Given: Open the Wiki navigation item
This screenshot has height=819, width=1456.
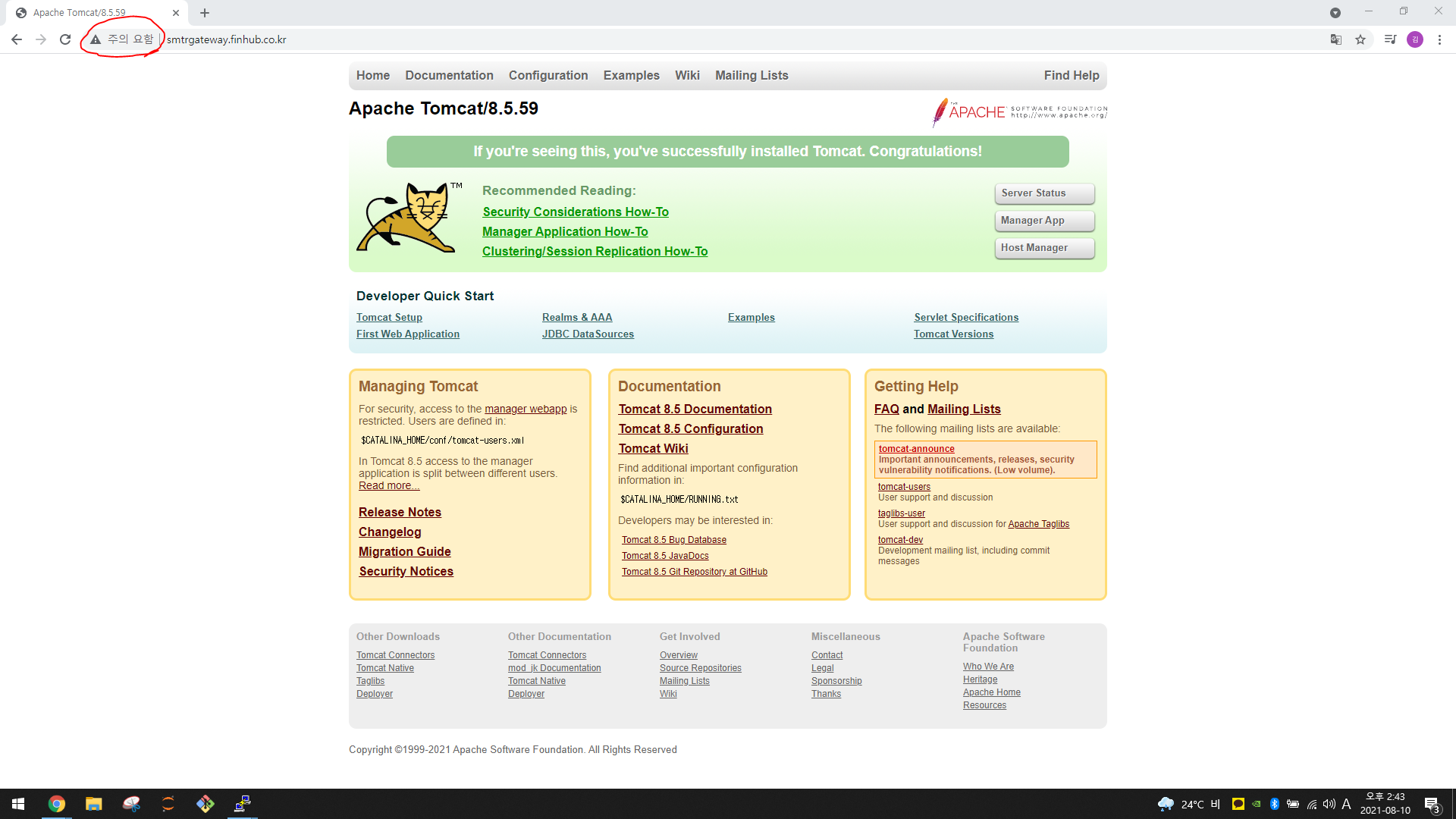Looking at the screenshot, I should [x=687, y=75].
